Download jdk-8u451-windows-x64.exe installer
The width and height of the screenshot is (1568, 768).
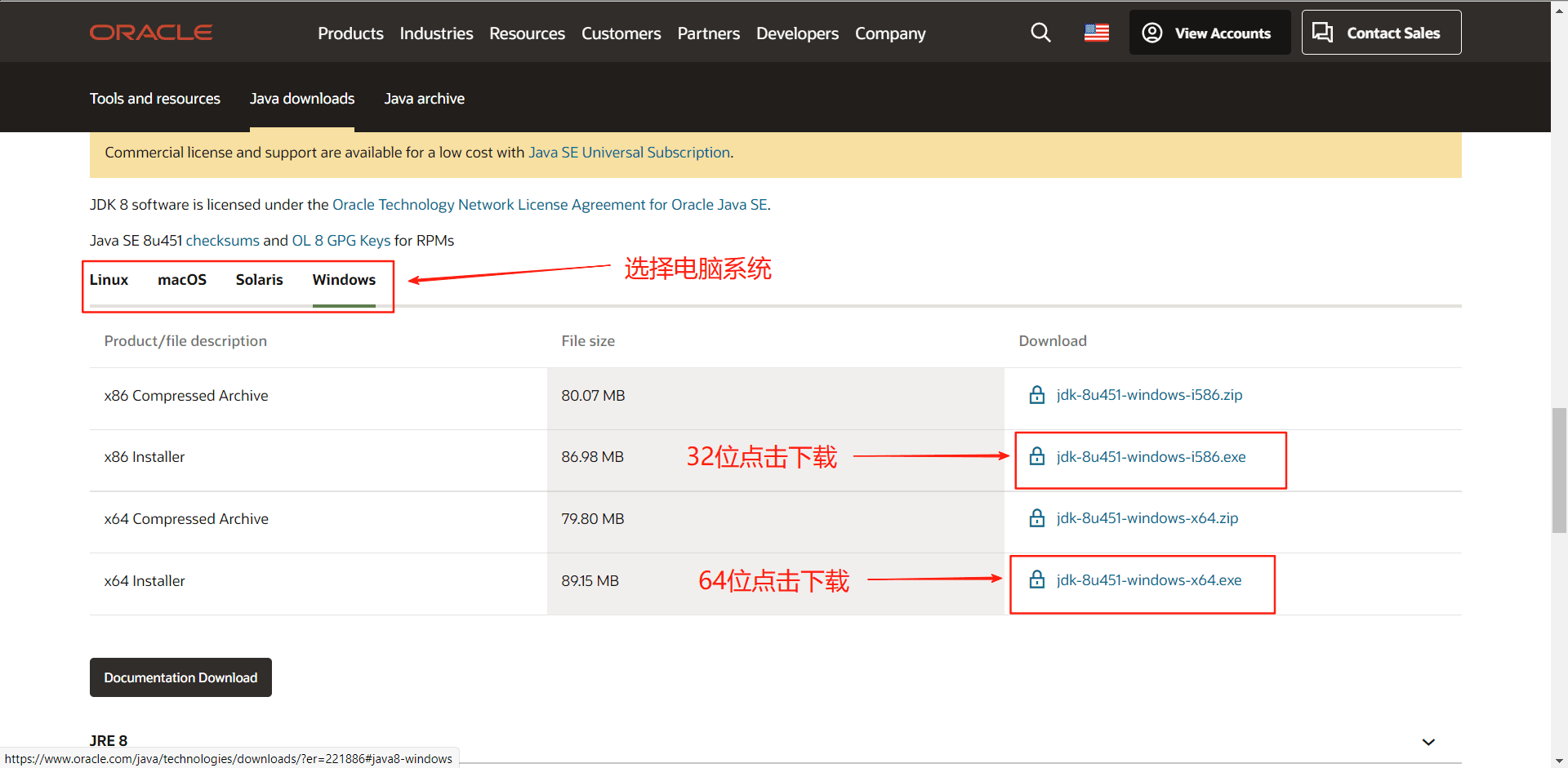1149,580
